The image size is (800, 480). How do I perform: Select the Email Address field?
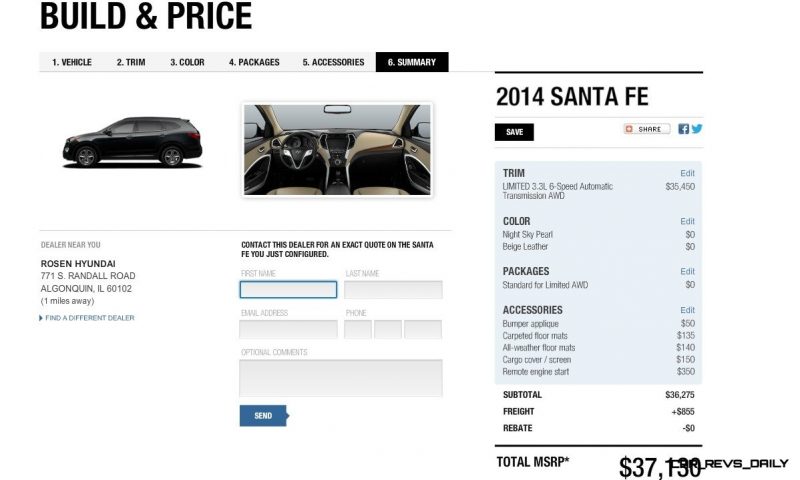click(x=288, y=330)
